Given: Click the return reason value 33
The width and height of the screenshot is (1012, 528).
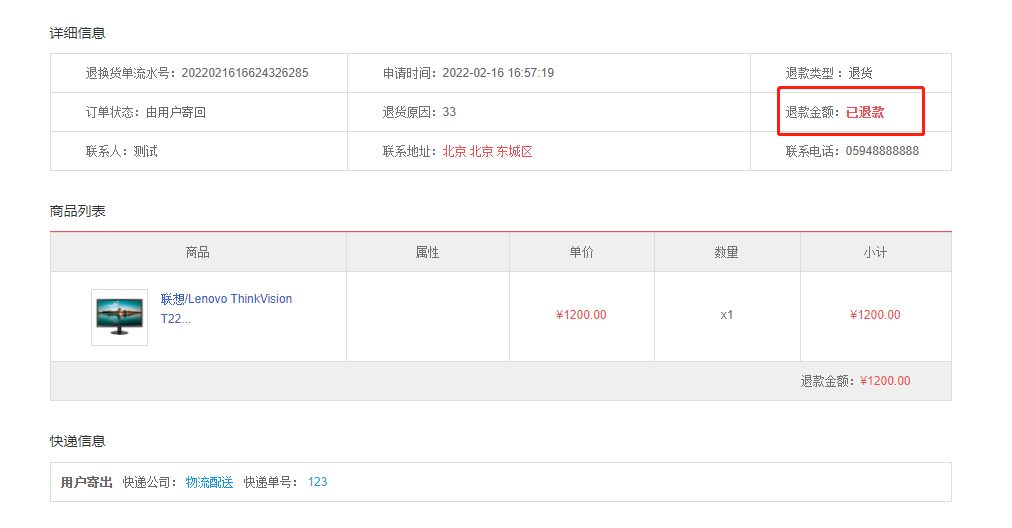Looking at the screenshot, I should click(x=449, y=112).
